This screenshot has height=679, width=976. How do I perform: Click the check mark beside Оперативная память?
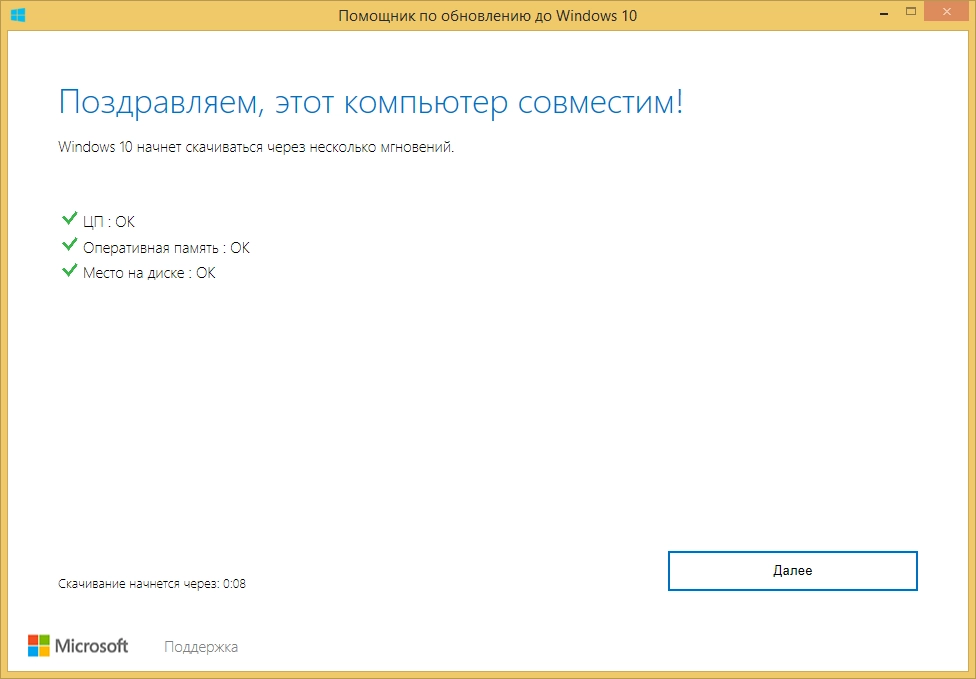pyautogui.click(x=70, y=244)
